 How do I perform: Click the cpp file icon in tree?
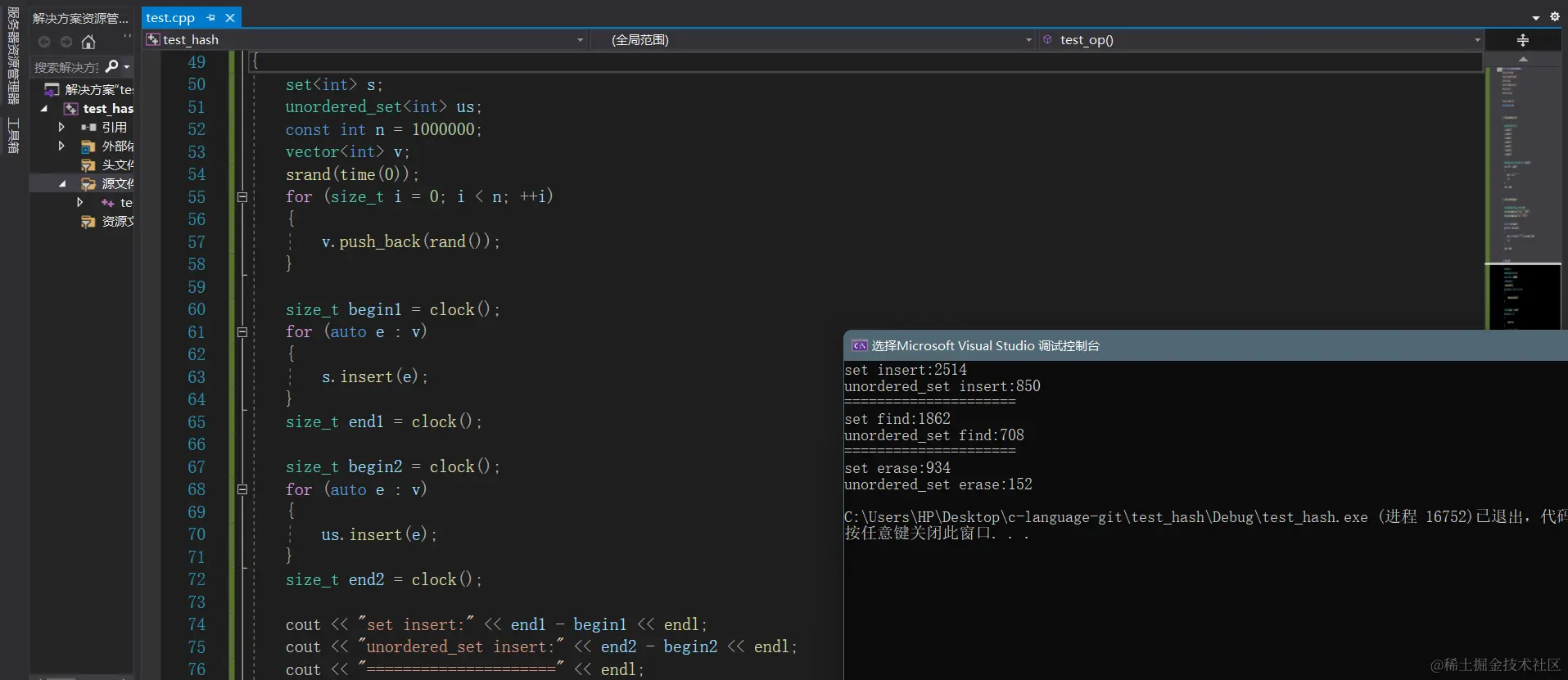[x=107, y=203]
